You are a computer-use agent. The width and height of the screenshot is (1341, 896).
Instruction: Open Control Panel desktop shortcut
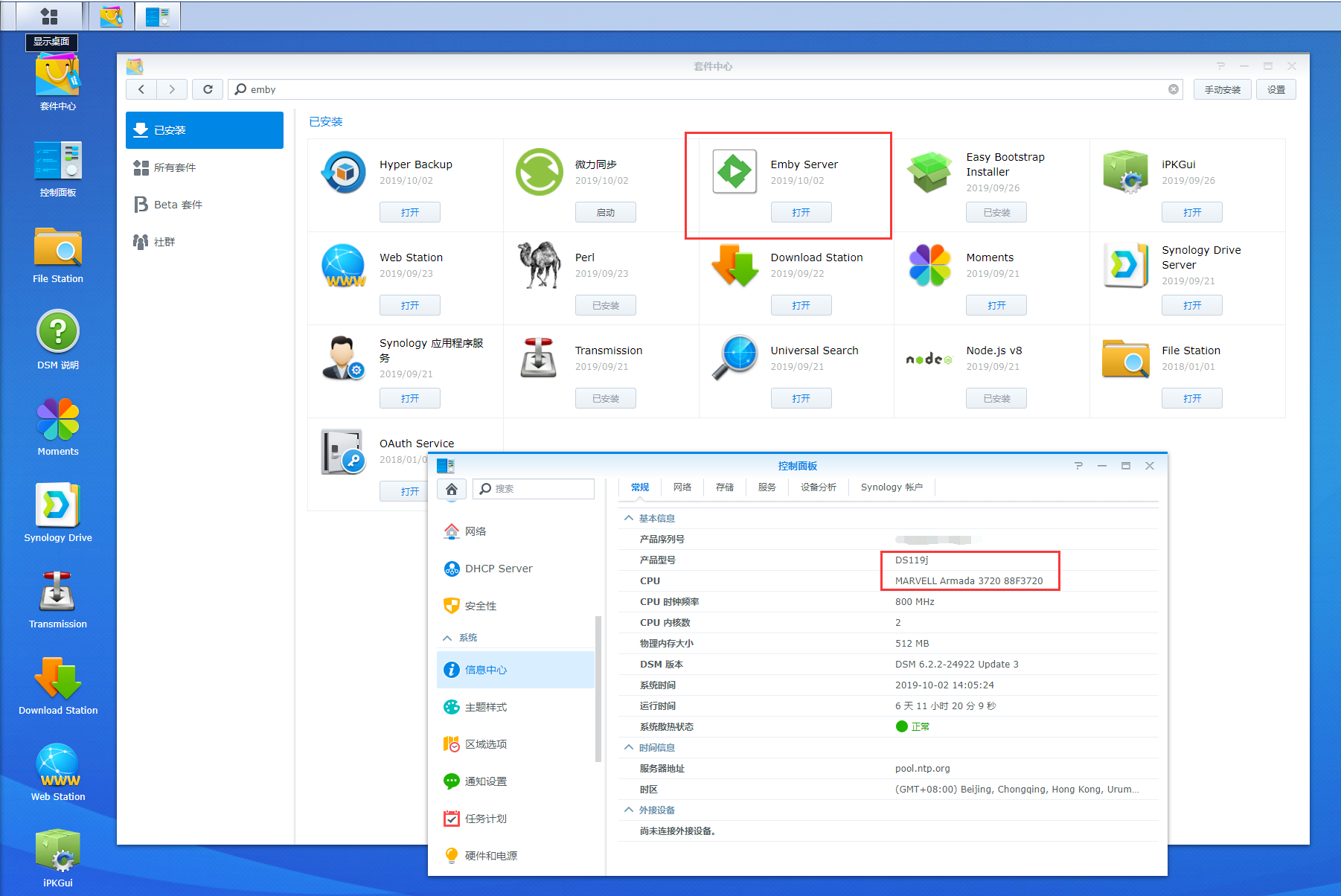click(x=57, y=168)
